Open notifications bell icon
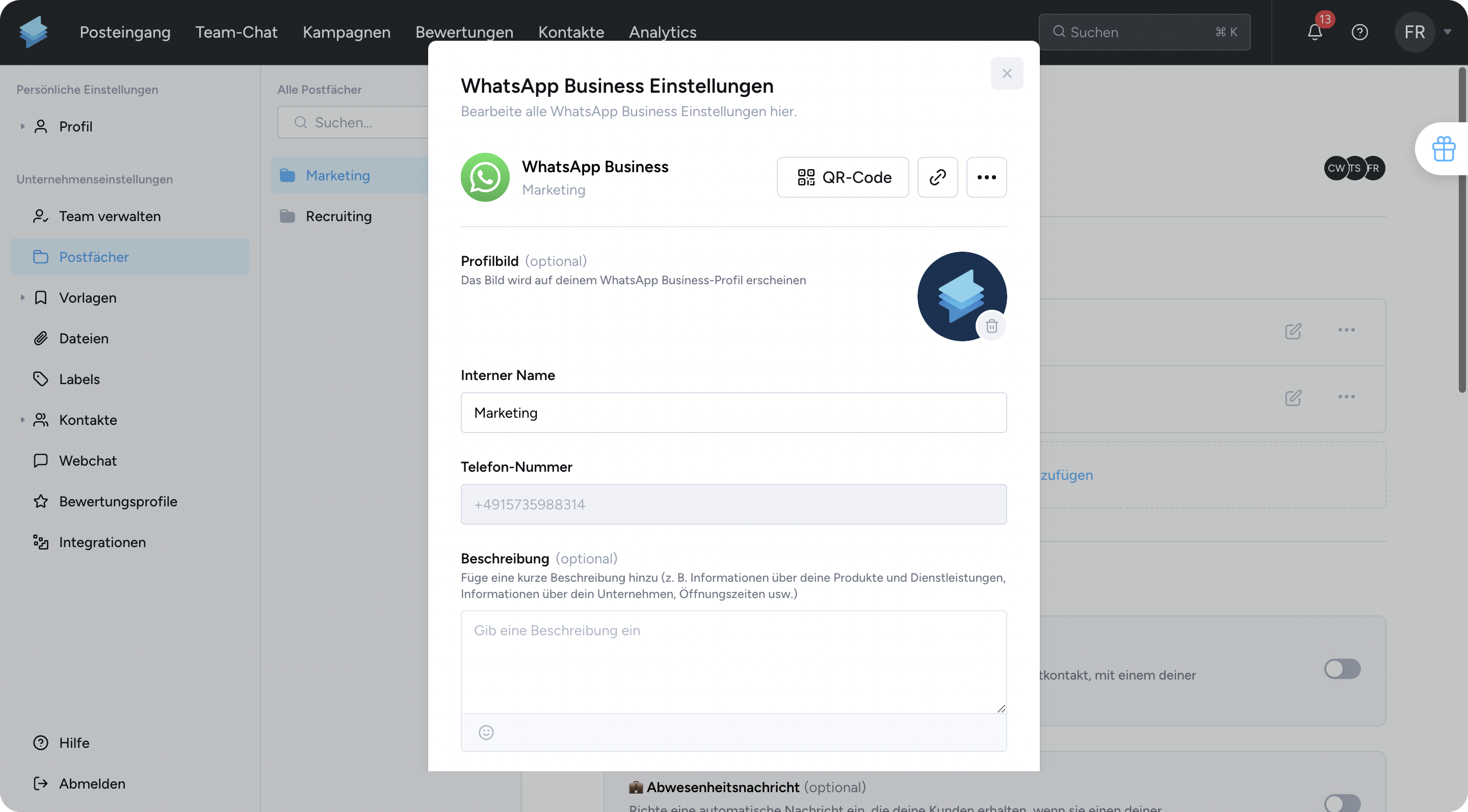This screenshot has height=812, width=1468. coord(1315,33)
